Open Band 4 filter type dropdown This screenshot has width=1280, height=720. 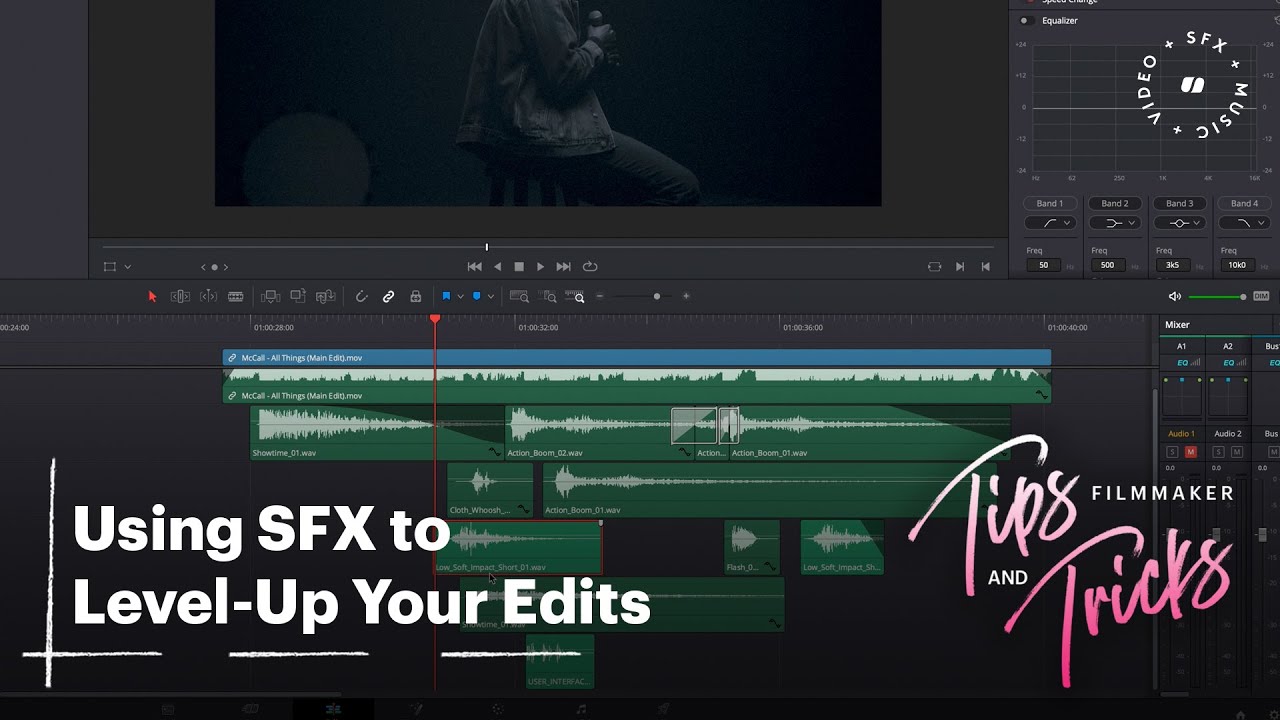(1245, 223)
